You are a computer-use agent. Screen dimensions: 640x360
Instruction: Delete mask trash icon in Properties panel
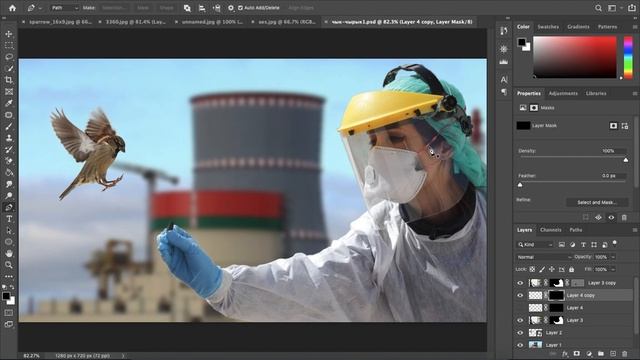[624, 218]
